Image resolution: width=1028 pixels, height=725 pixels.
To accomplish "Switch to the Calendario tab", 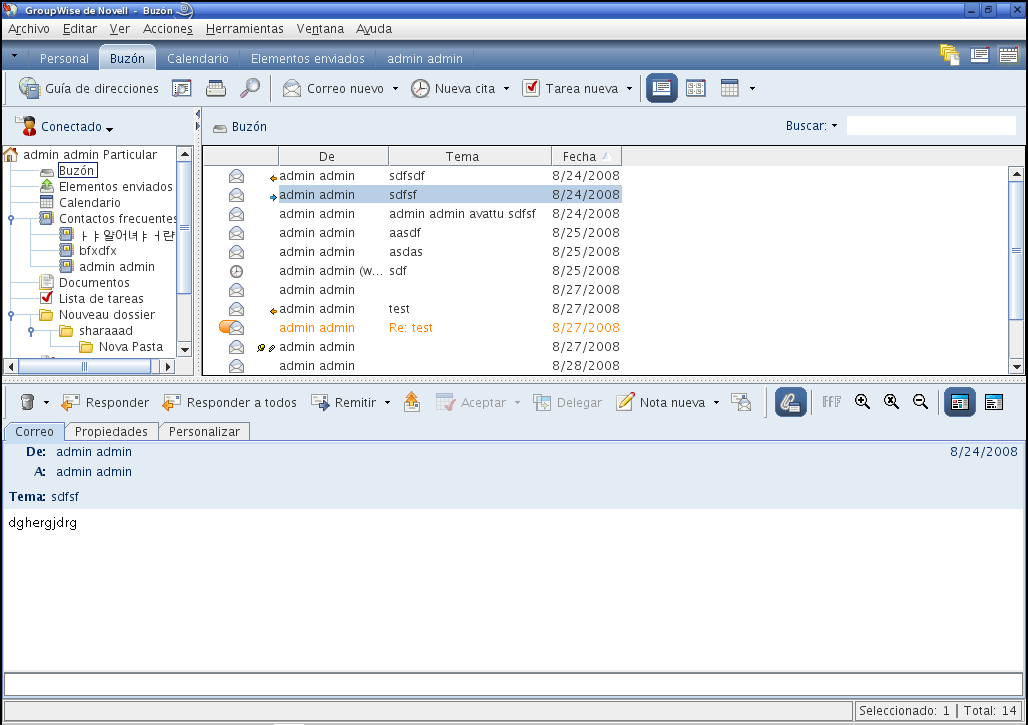I will point(197,58).
